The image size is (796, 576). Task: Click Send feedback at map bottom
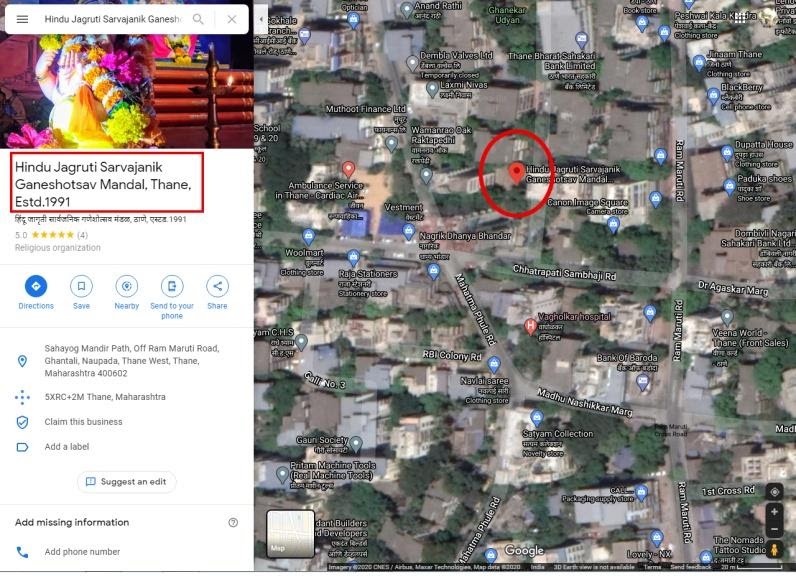[690, 567]
